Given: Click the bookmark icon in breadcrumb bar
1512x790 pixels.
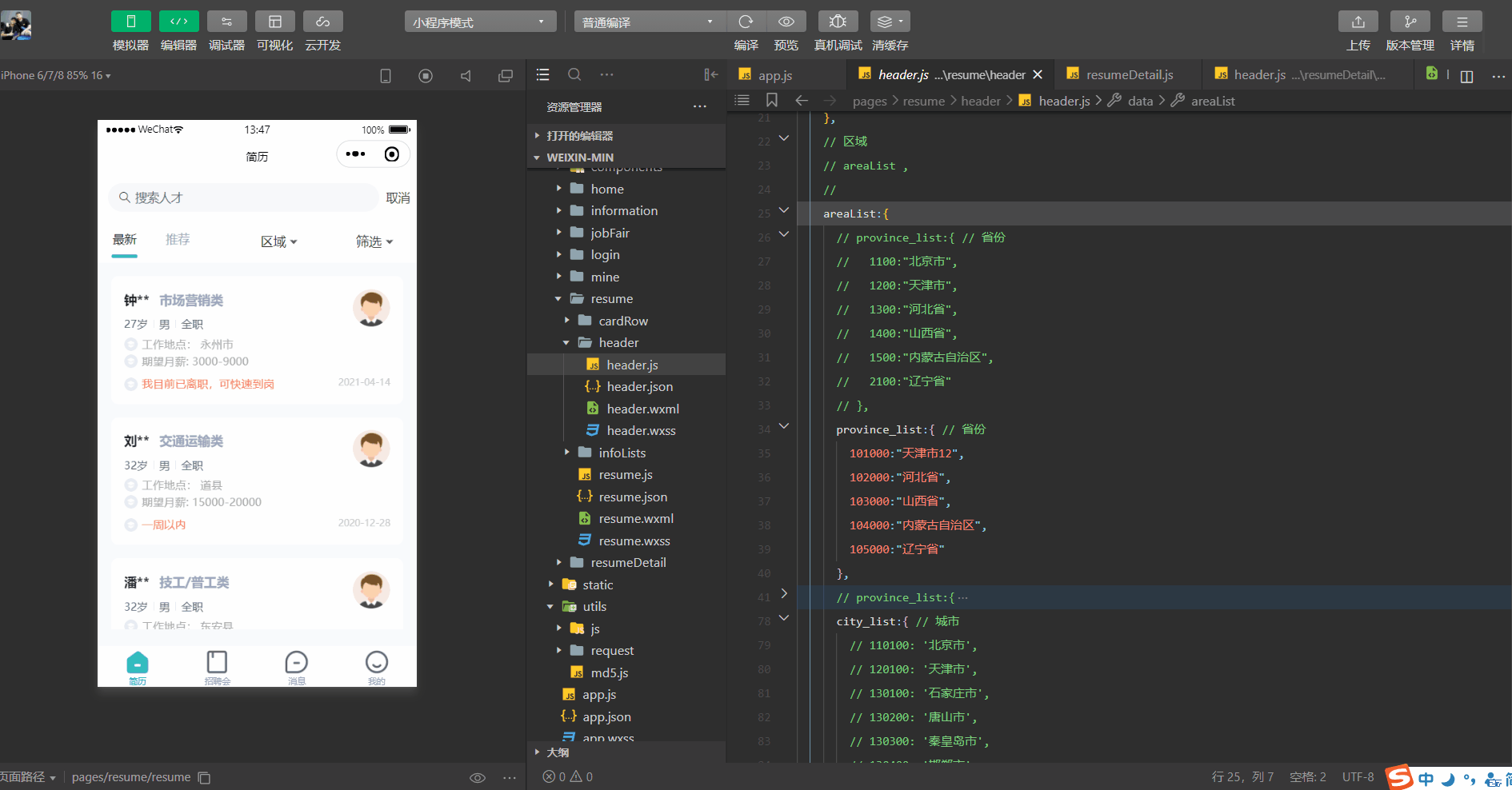Looking at the screenshot, I should pyautogui.click(x=772, y=100).
